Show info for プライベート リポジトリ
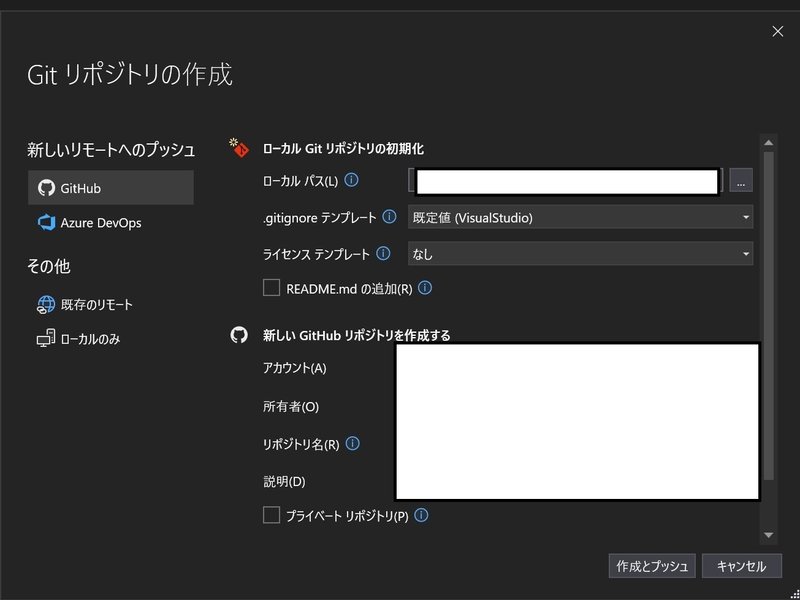Image resolution: width=800 pixels, height=600 pixels. click(x=421, y=515)
